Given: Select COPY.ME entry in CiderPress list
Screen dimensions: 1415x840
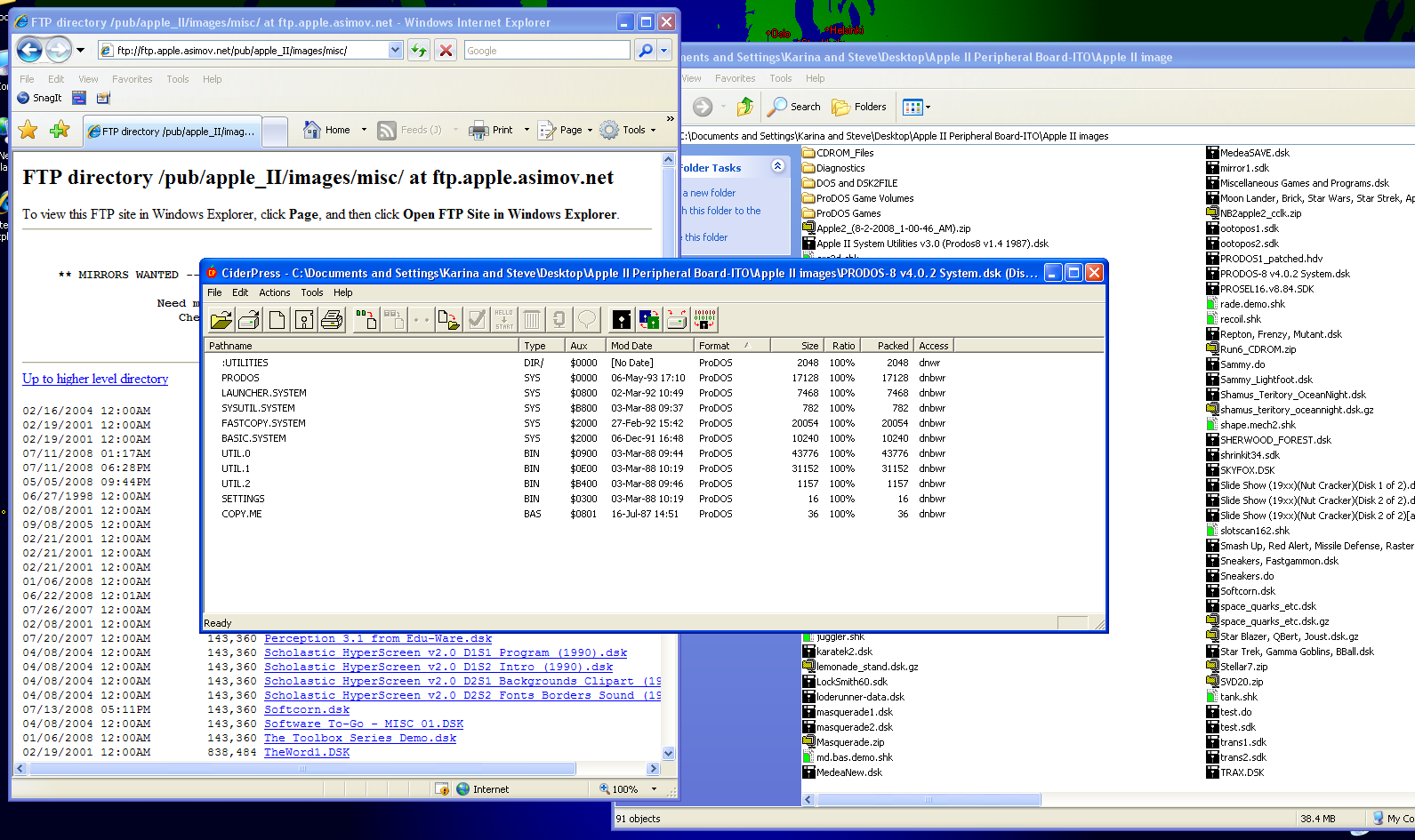Looking at the screenshot, I should click(x=241, y=514).
